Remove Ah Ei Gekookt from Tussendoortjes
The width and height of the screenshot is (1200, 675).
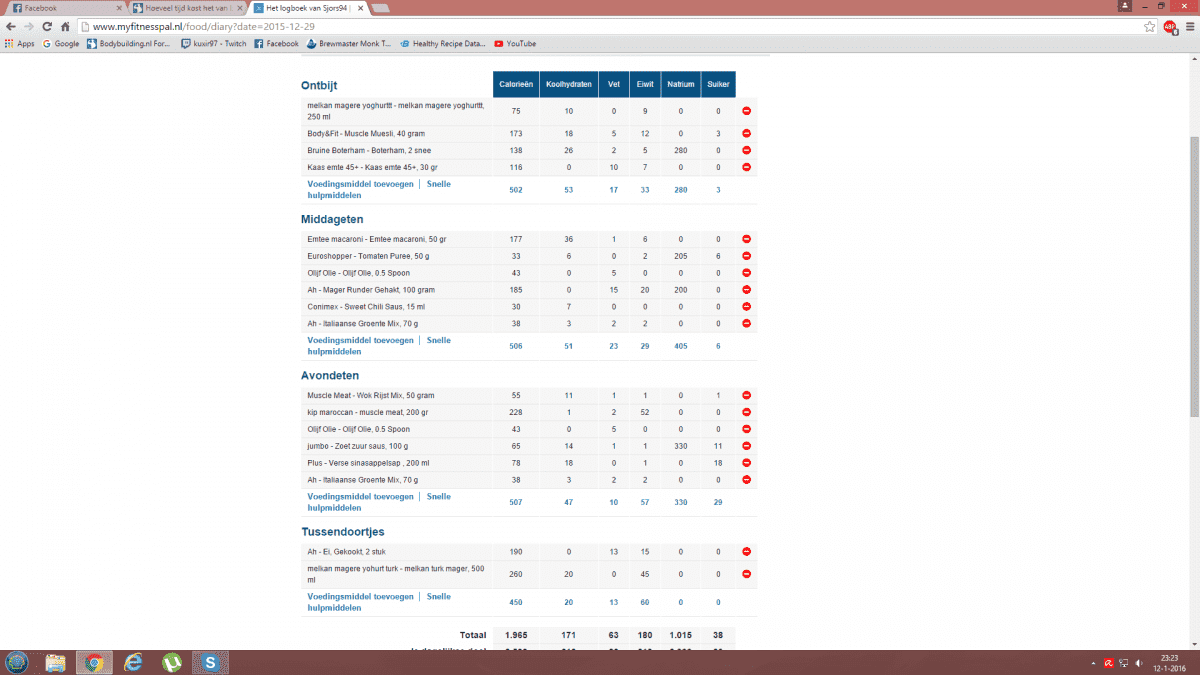(x=746, y=552)
